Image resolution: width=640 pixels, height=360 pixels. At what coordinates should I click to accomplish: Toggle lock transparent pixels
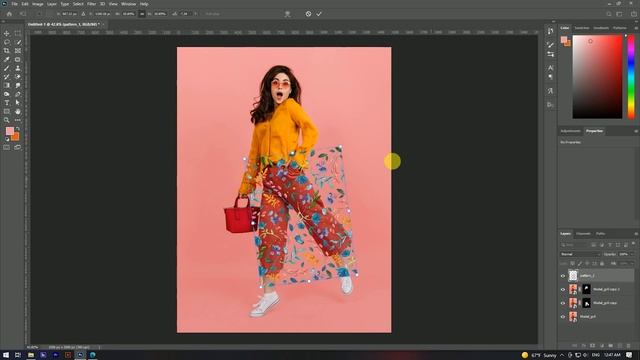tap(572, 264)
